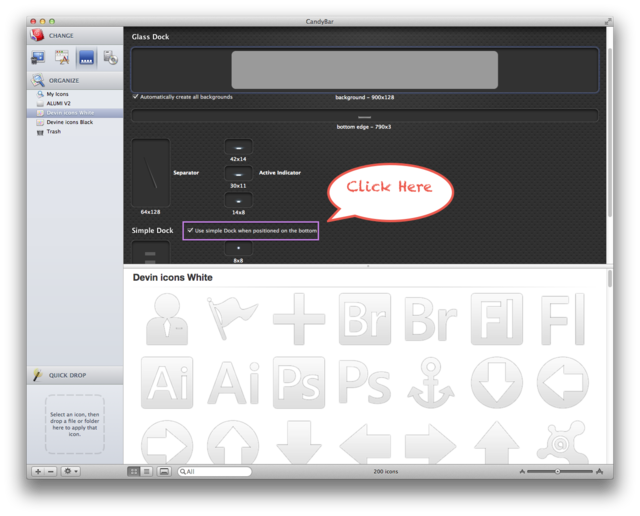Screen dimensions: 640x516
Task: Click the Quick Drop header
Action: point(75,375)
